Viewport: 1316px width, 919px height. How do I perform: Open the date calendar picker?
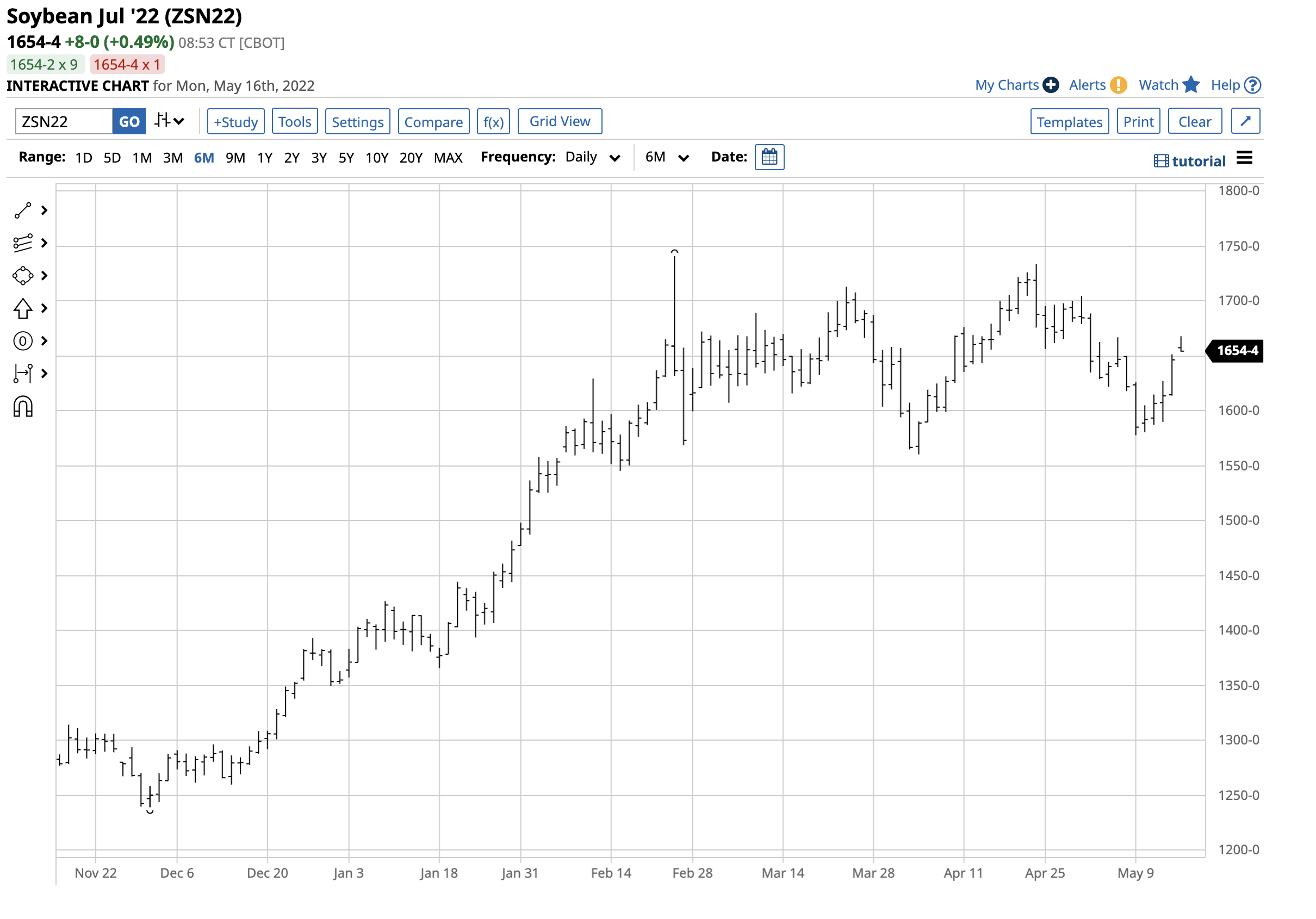[770, 157]
